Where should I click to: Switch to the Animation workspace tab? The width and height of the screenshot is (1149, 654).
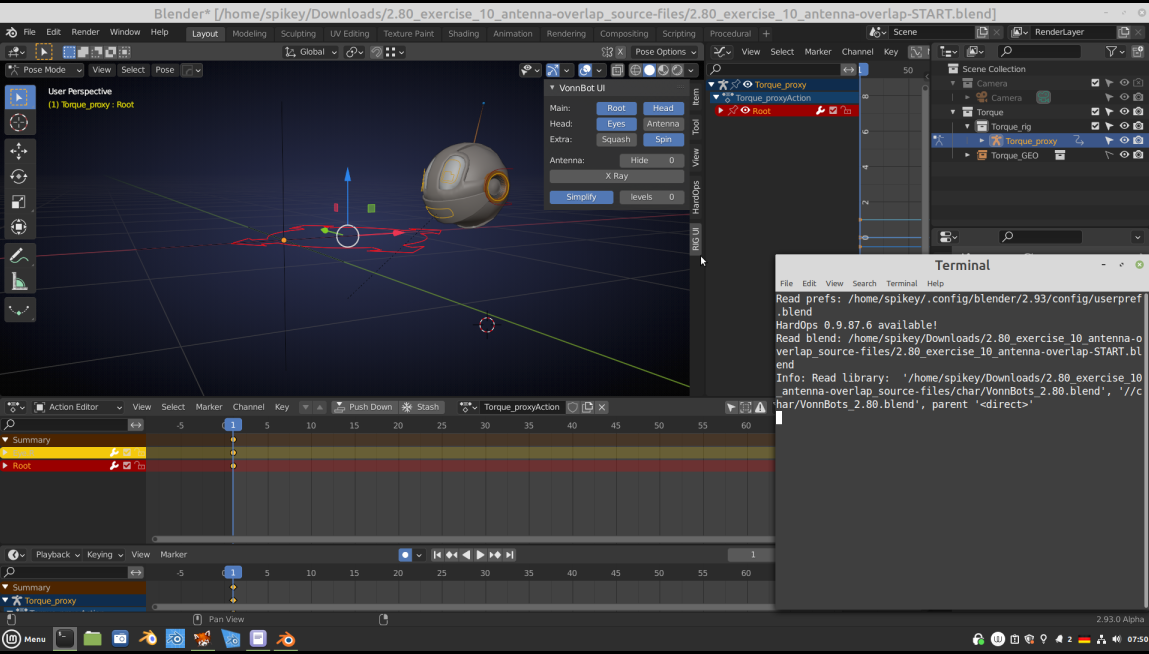click(x=512, y=34)
